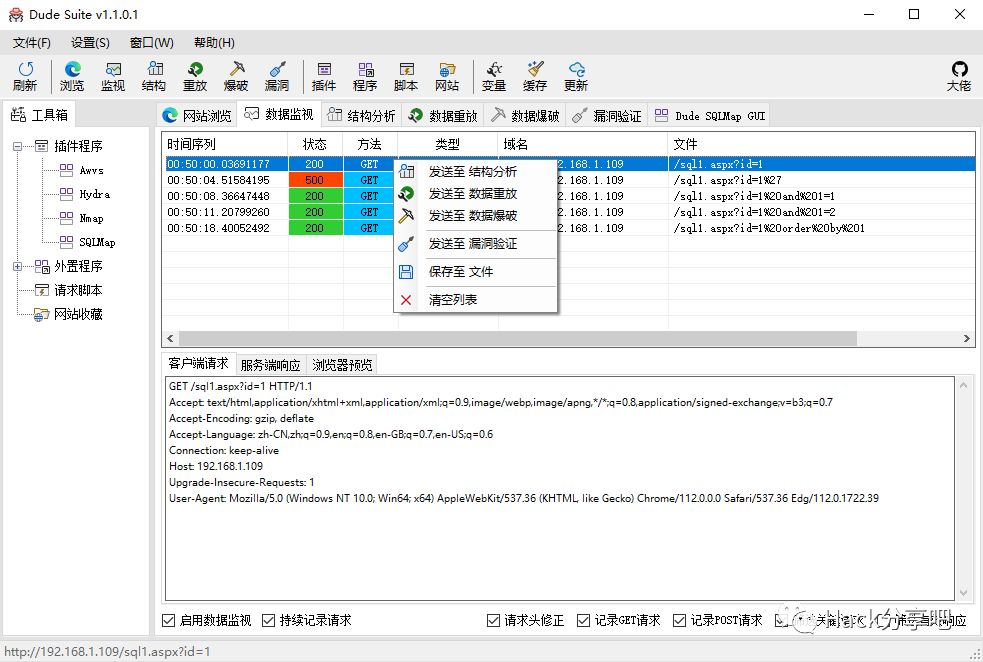
Task: Choose 发送至 数据爆破 in context menu
Action: coord(476,216)
